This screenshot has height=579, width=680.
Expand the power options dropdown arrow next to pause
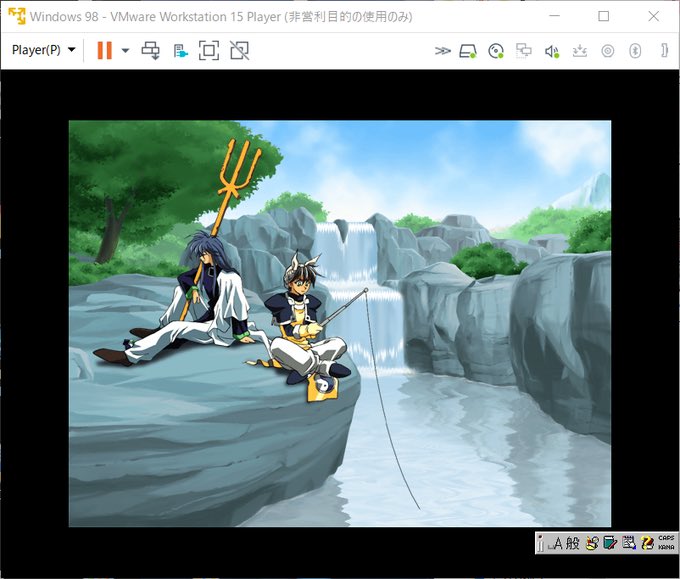[x=125, y=51]
